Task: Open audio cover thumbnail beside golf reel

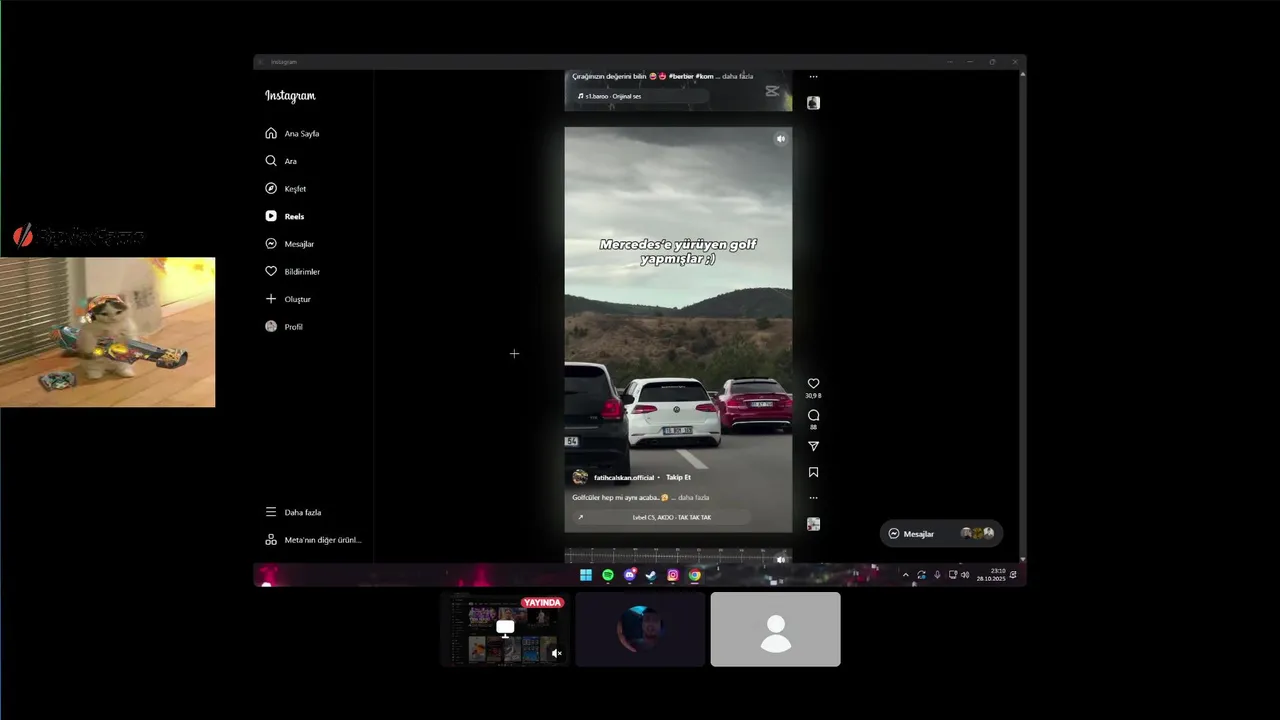Action: pos(813,524)
